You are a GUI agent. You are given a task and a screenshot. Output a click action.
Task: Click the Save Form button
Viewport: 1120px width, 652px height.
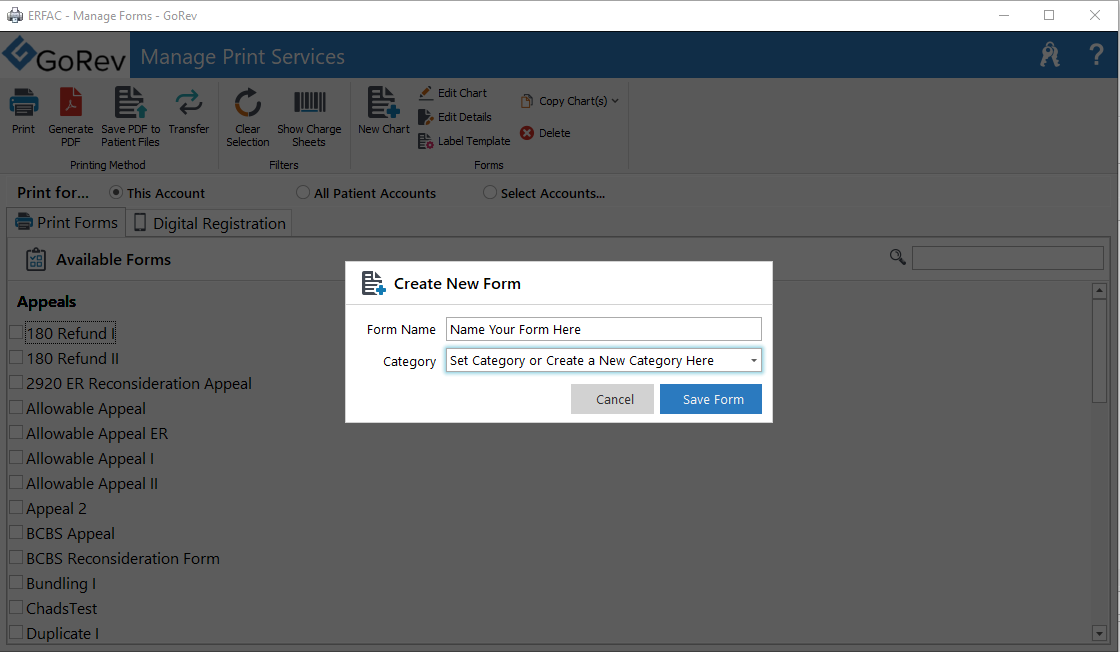click(x=711, y=399)
